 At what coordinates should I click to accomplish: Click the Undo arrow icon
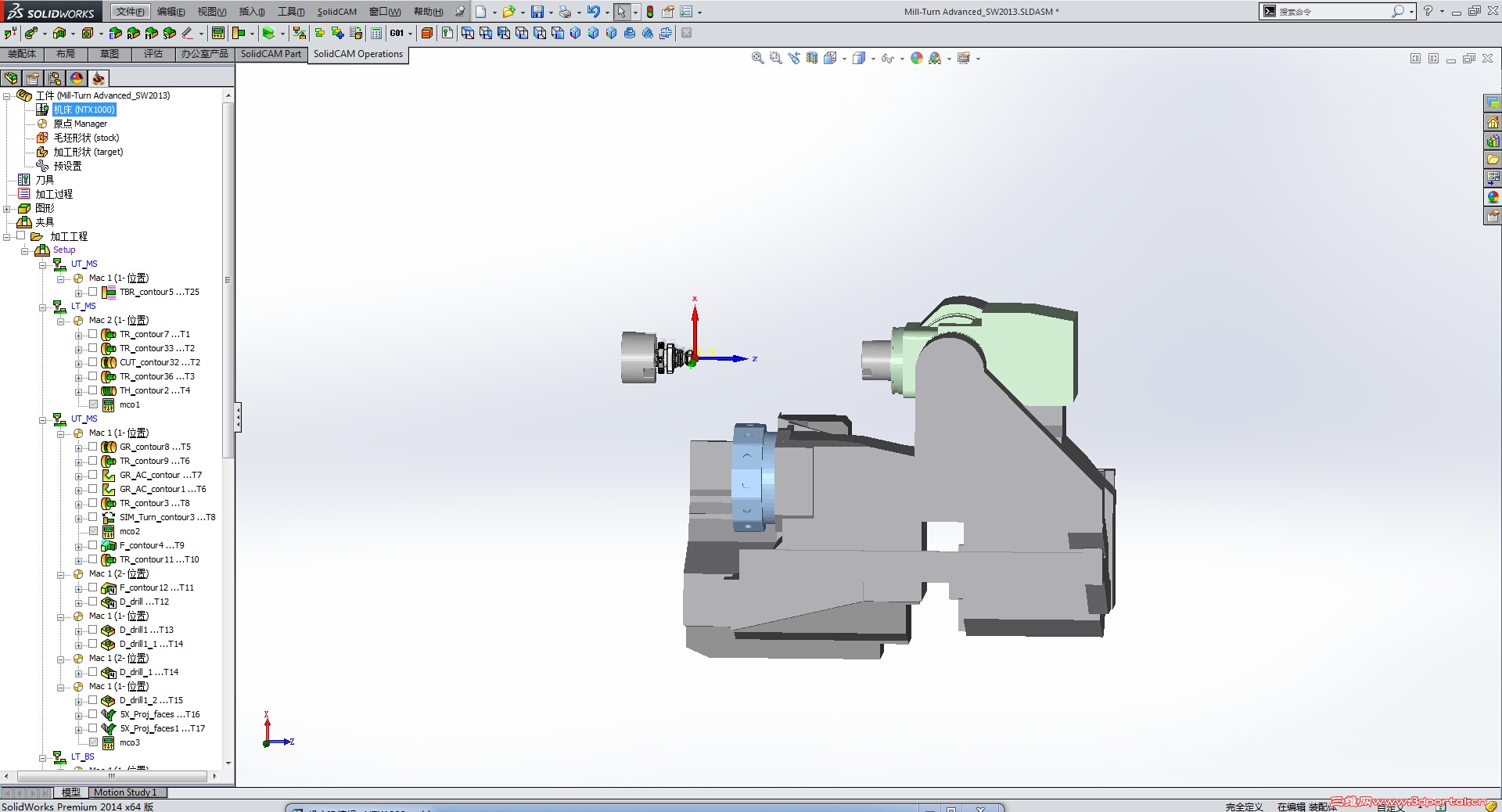[x=594, y=12]
